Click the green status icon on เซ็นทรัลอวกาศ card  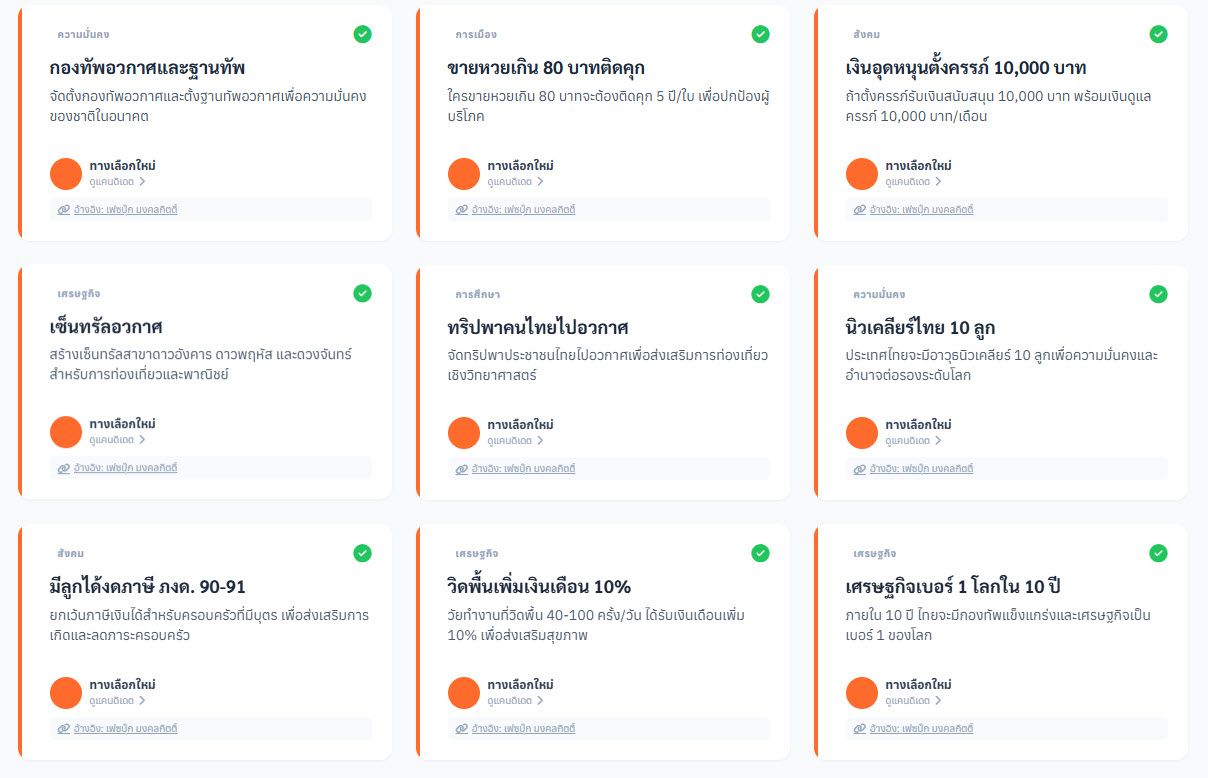coord(362,293)
